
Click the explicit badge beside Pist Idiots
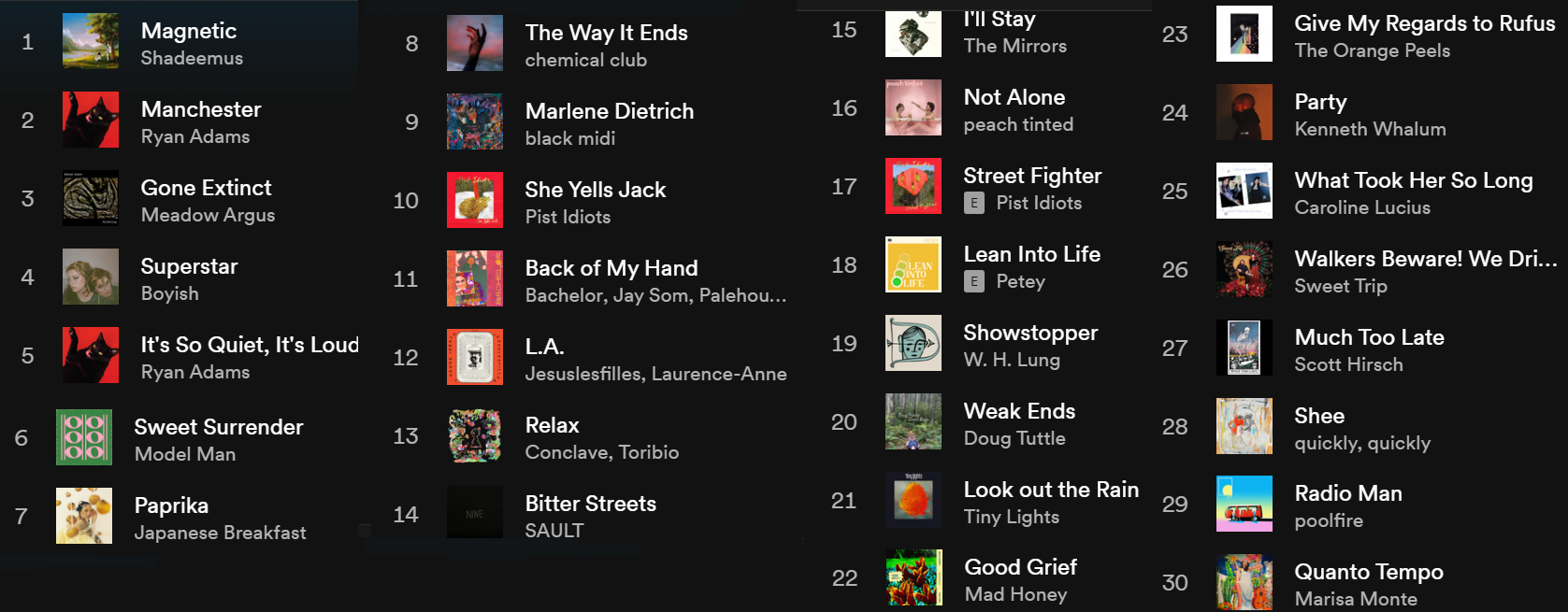click(x=974, y=203)
